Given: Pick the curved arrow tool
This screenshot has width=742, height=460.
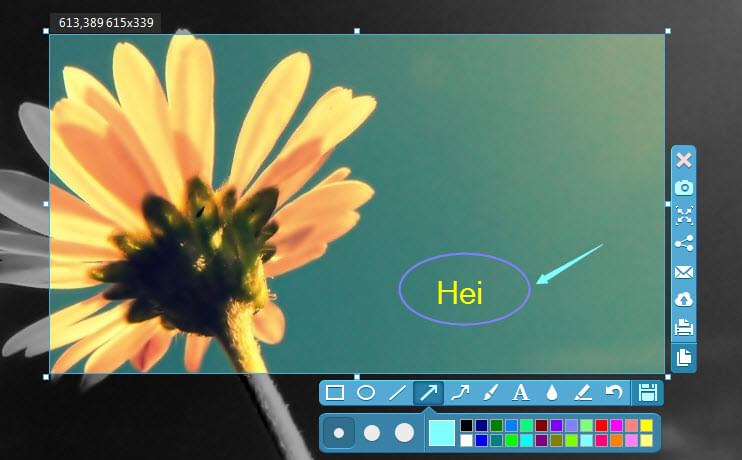Looking at the screenshot, I should pyautogui.click(x=460, y=393).
